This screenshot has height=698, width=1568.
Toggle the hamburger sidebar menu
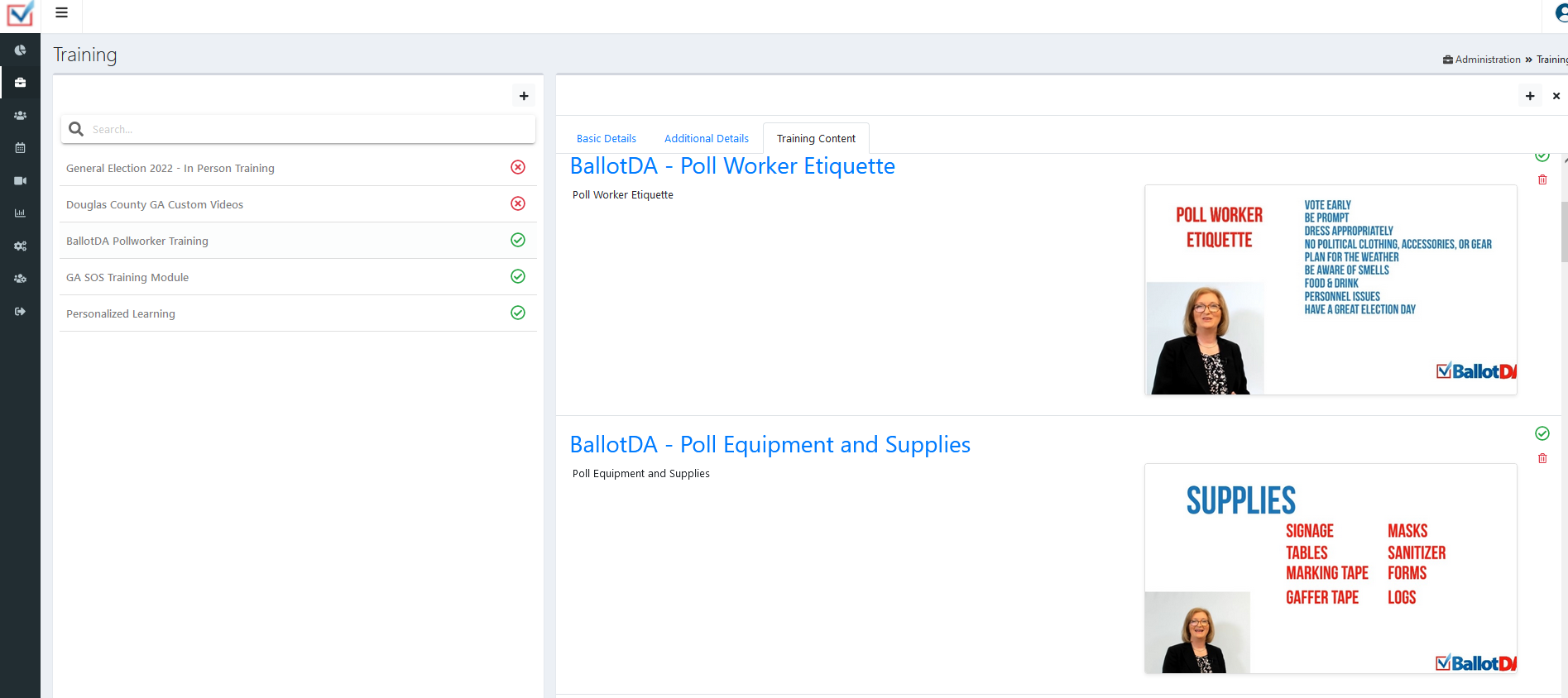[61, 12]
